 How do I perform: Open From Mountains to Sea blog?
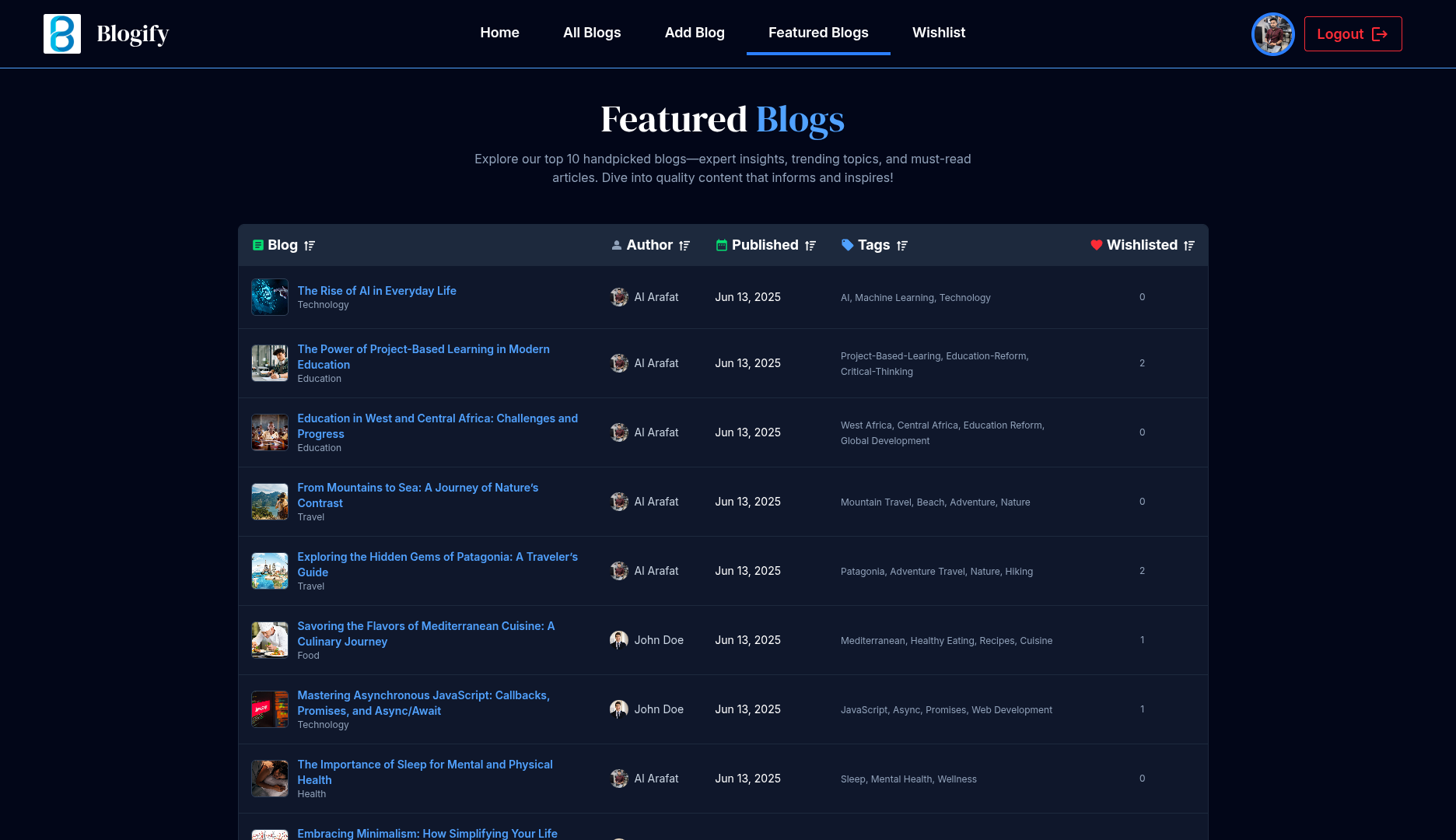(x=418, y=495)
